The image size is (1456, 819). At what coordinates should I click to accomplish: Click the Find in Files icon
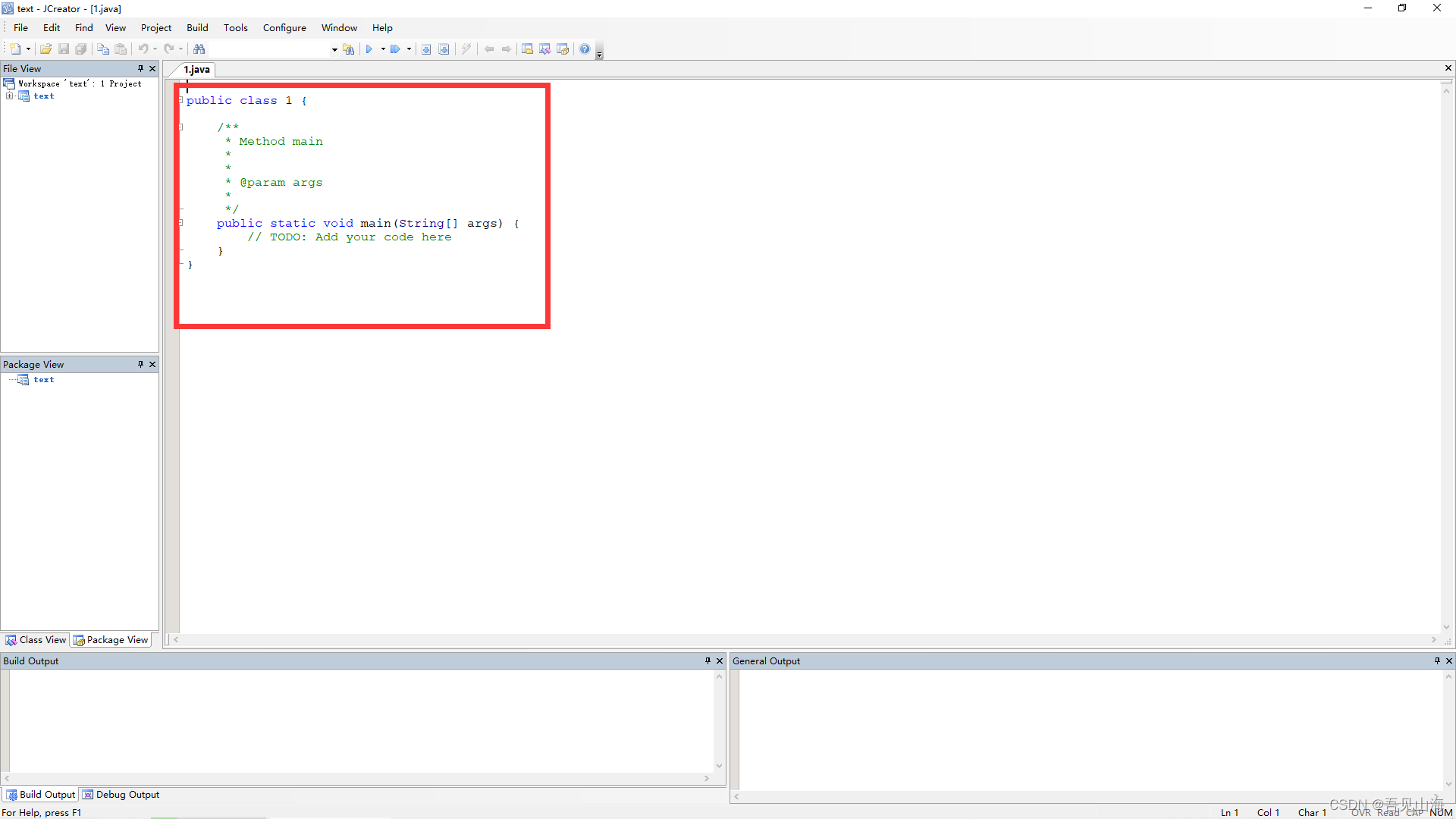click(348, 49)
